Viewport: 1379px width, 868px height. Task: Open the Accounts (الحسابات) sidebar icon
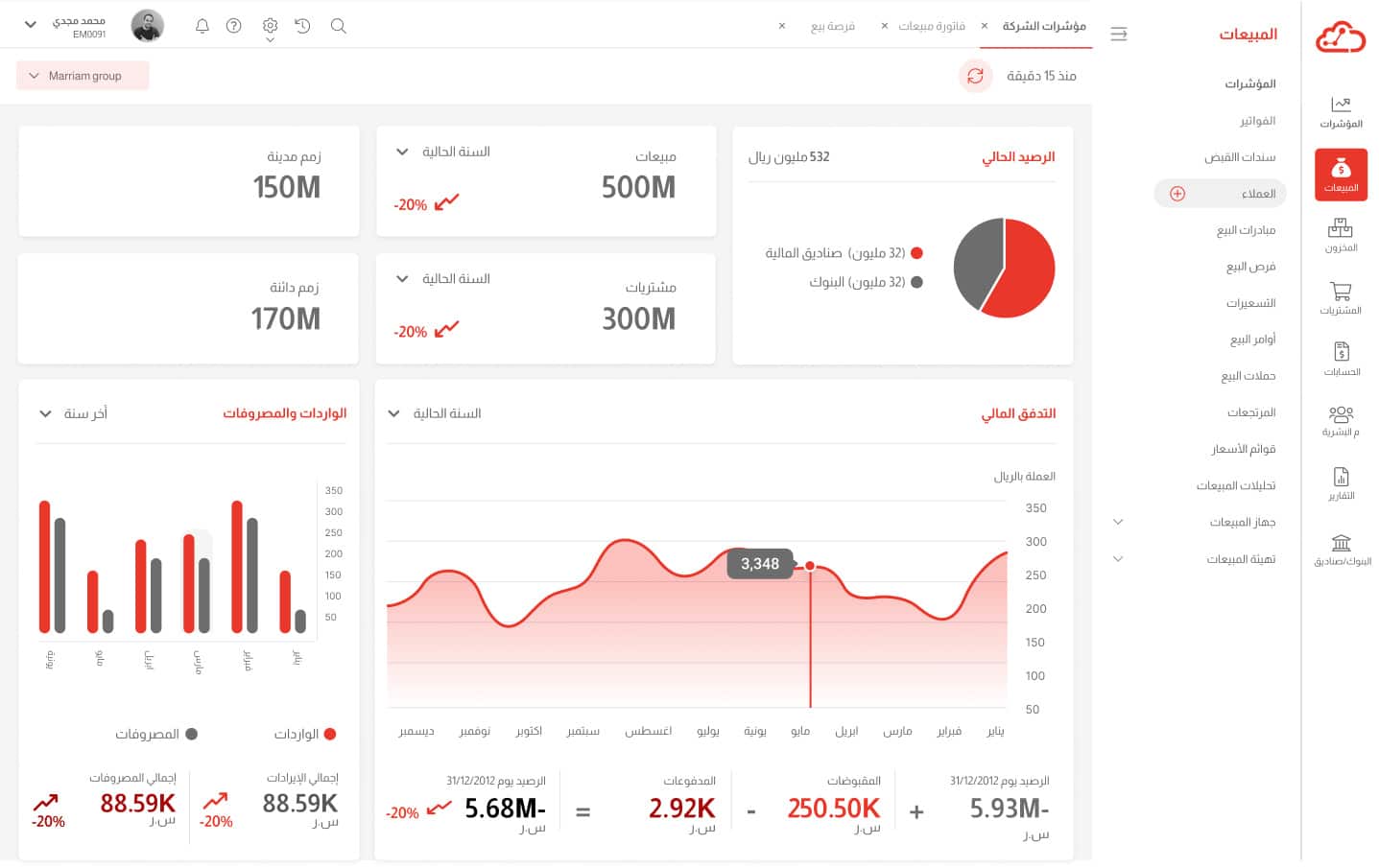[1341, 358]
